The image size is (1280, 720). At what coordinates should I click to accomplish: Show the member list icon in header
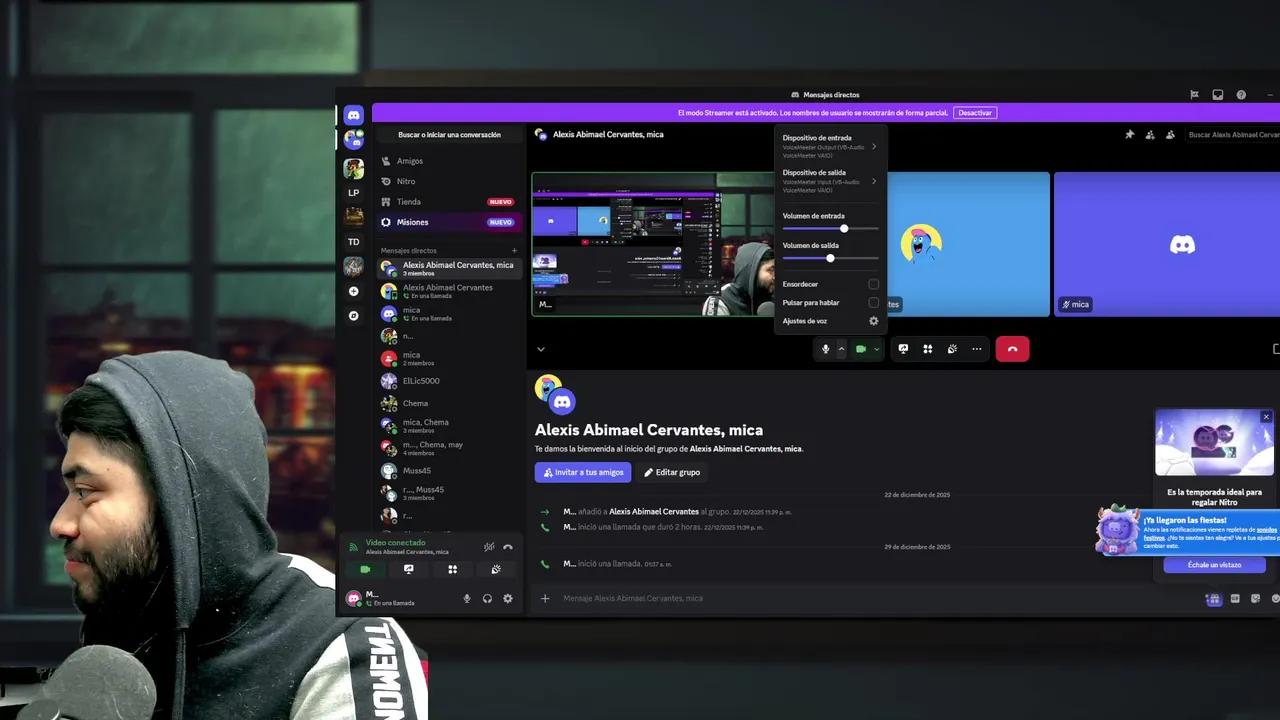pyautogui.click(x=1170, y=134)
